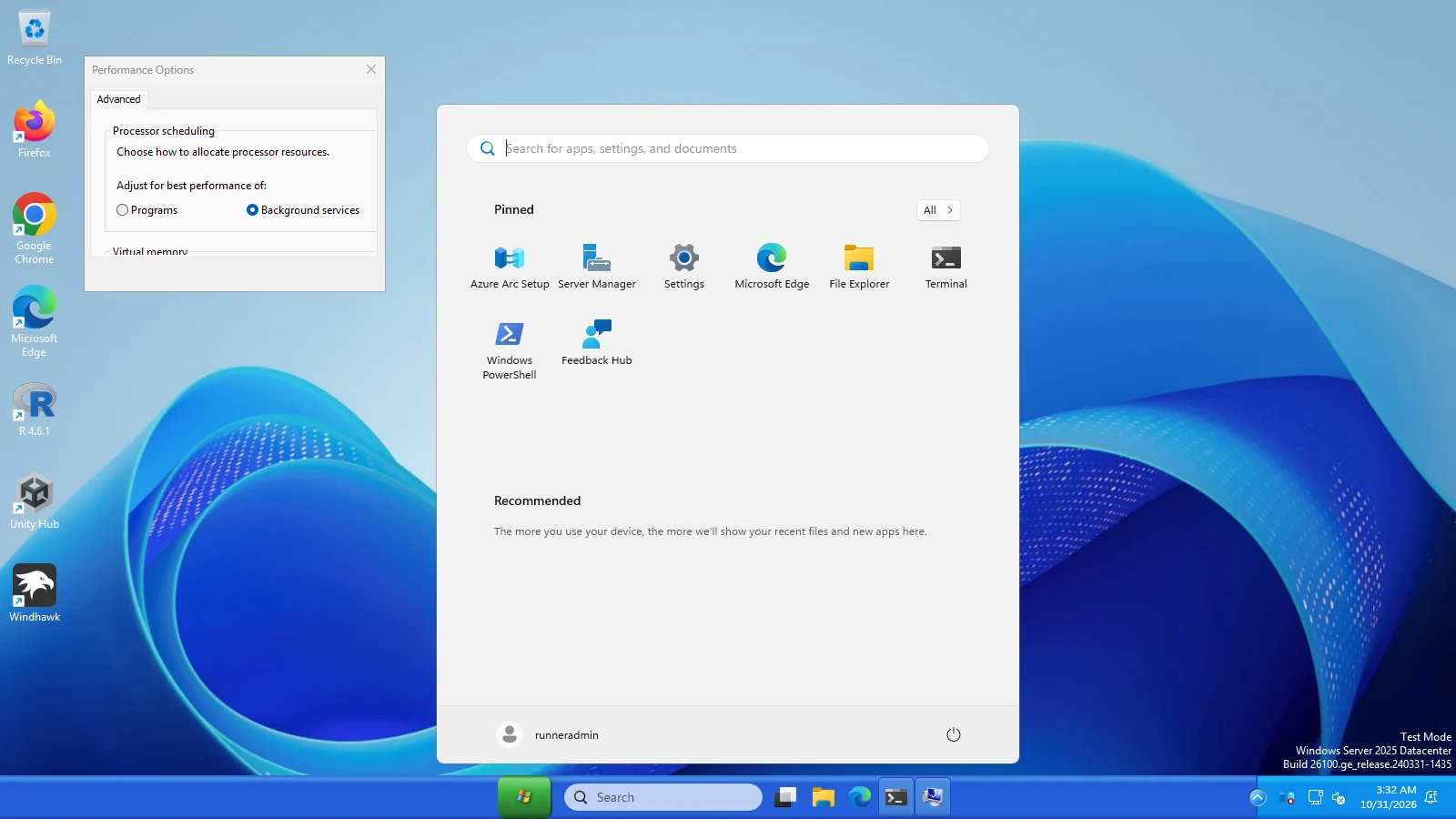
Task: Select the Firefox desktop shortcut
Action: pos(35,130)
